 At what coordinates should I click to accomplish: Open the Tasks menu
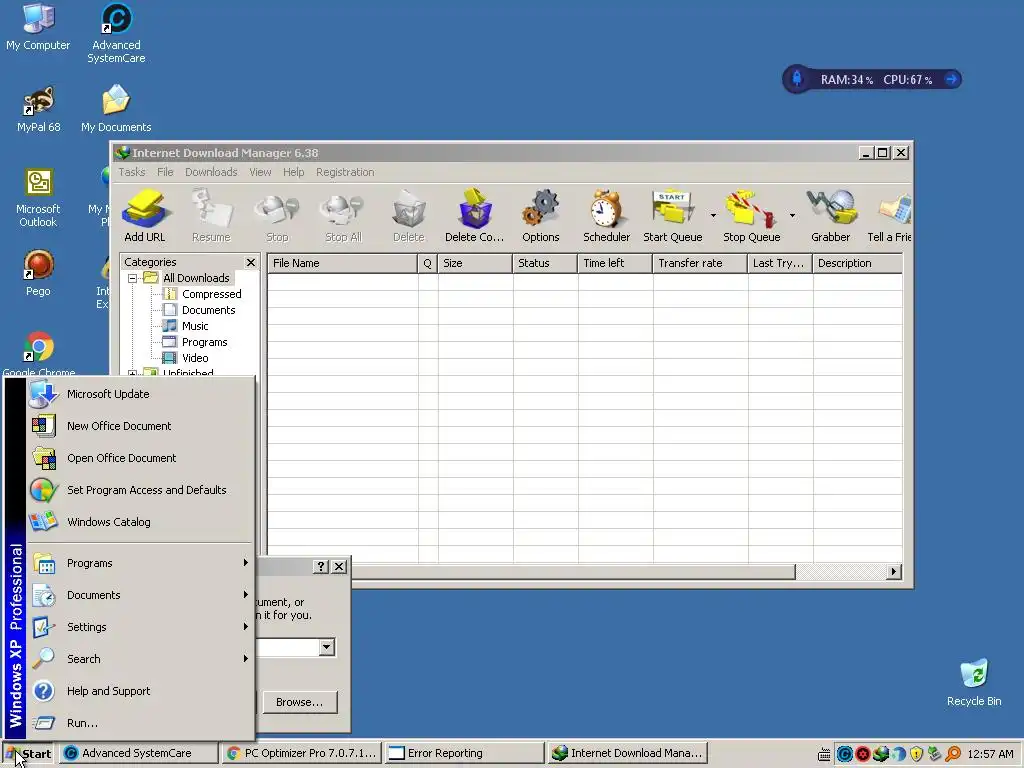[132, 172]
